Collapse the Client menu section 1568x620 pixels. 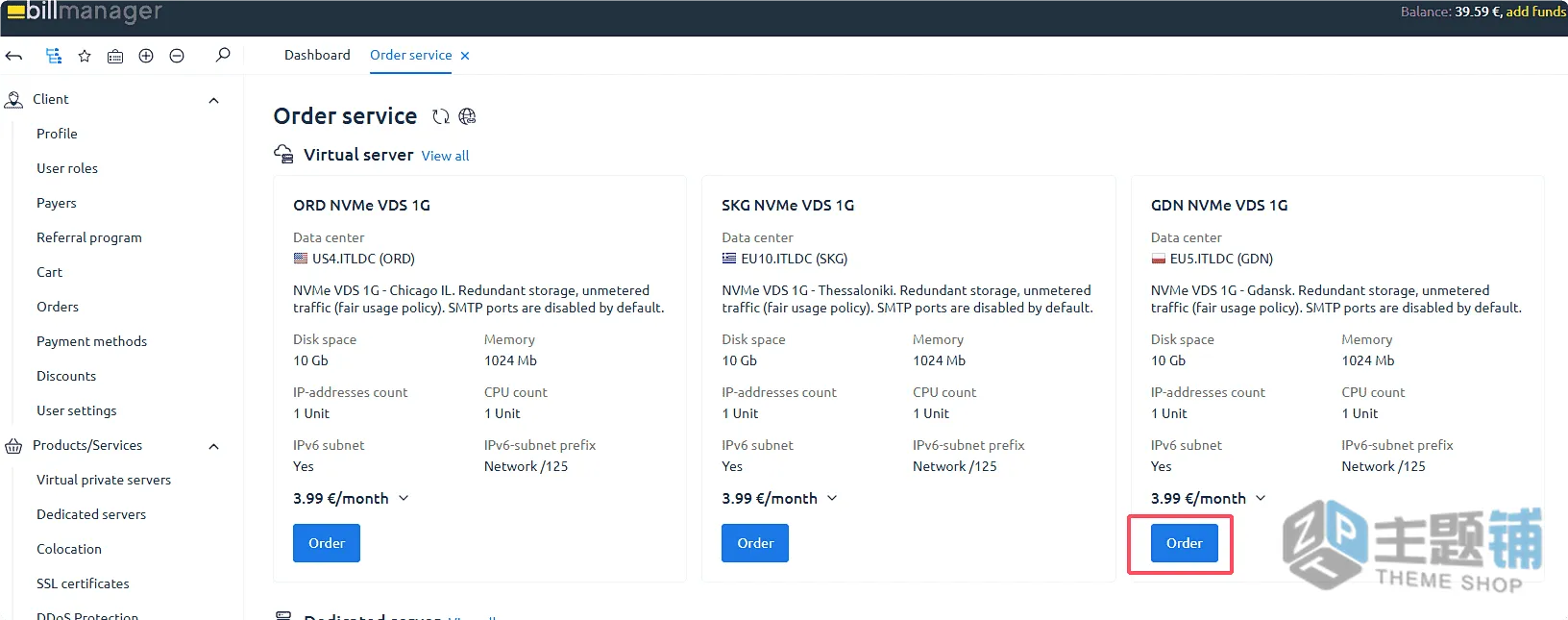click(213, 100)
